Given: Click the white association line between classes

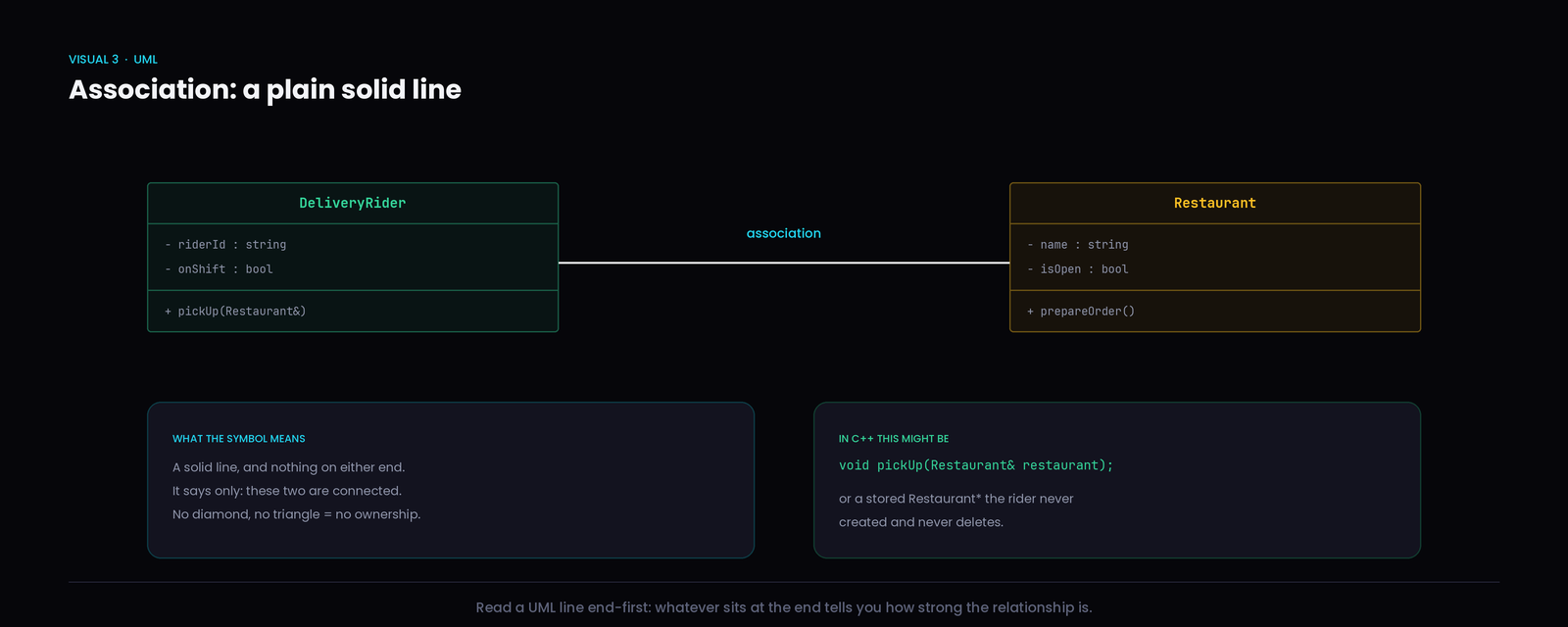Looking at the screenshot, I should (x=784, y=263).
